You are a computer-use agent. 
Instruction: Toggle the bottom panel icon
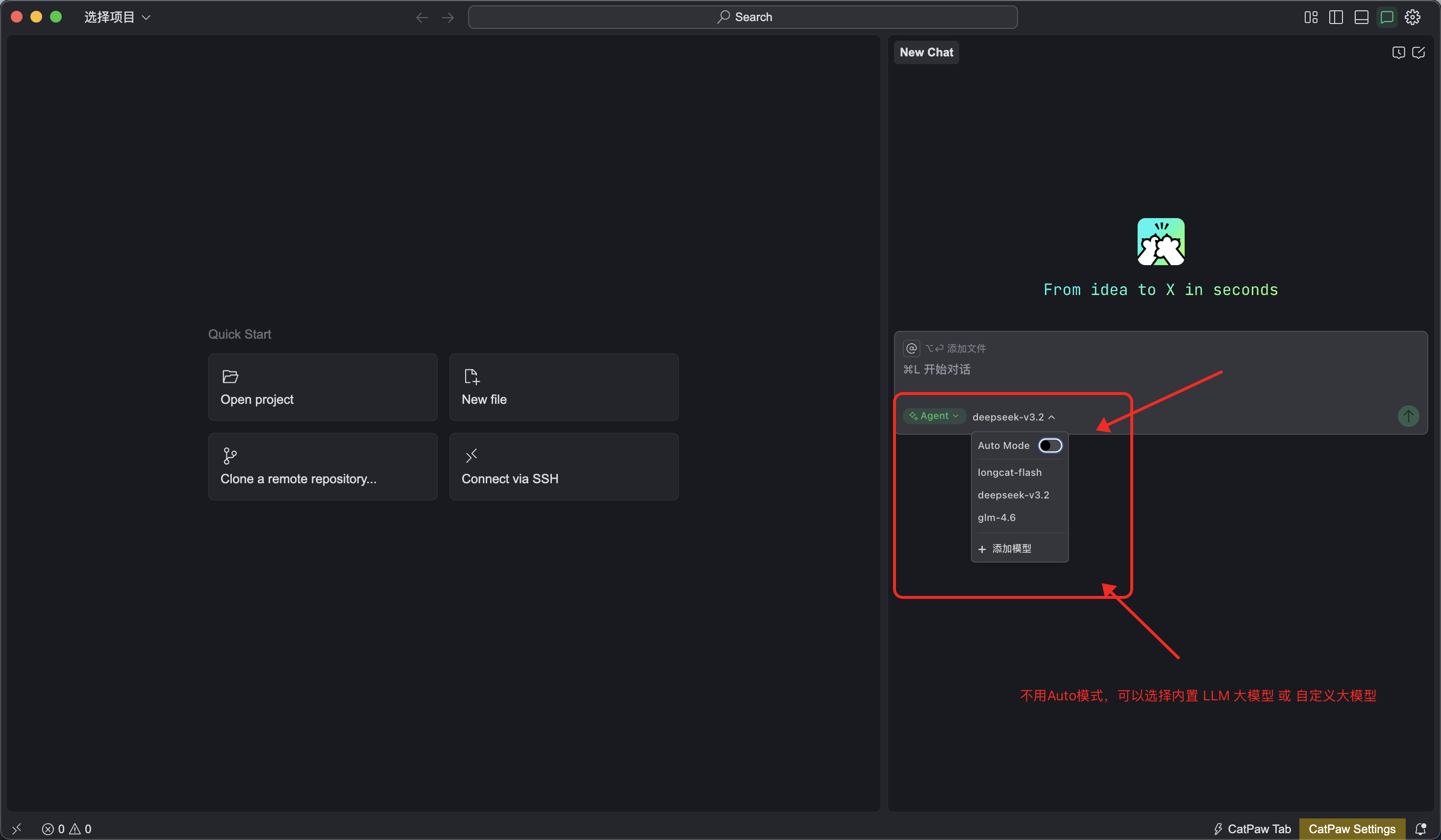1361,17
